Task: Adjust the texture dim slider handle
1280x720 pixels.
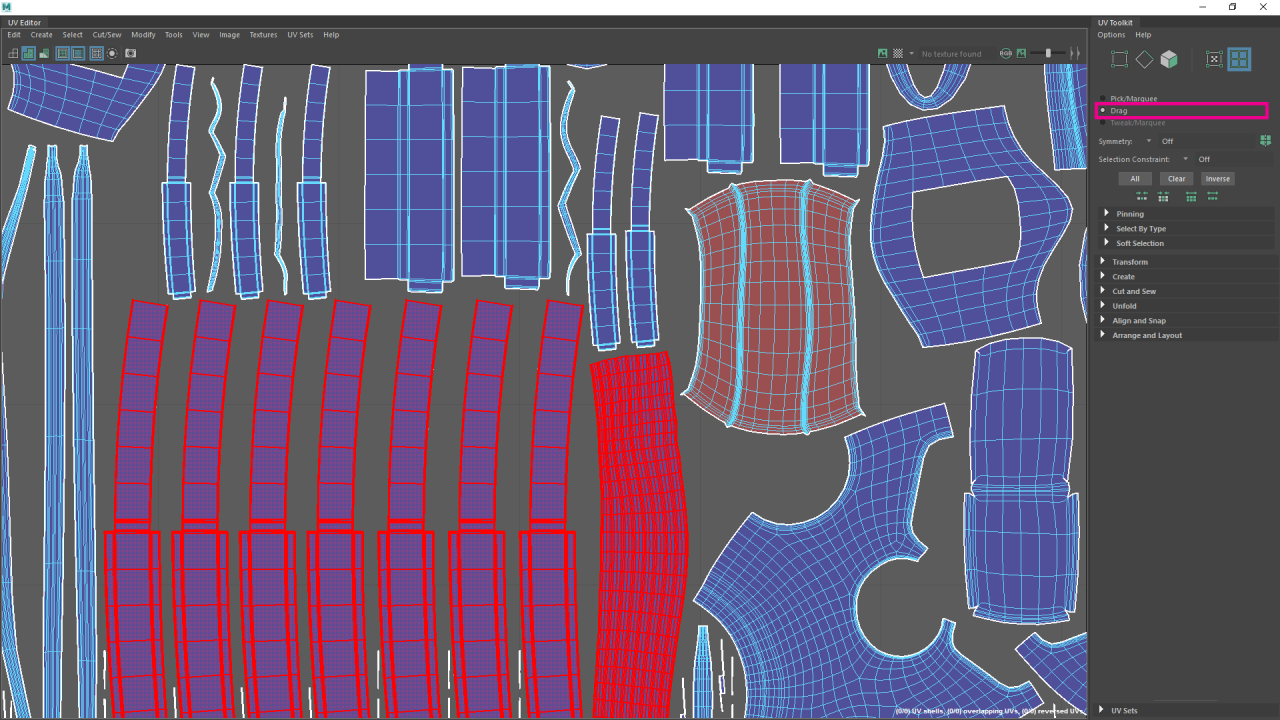Action: tap(1048, 53)
